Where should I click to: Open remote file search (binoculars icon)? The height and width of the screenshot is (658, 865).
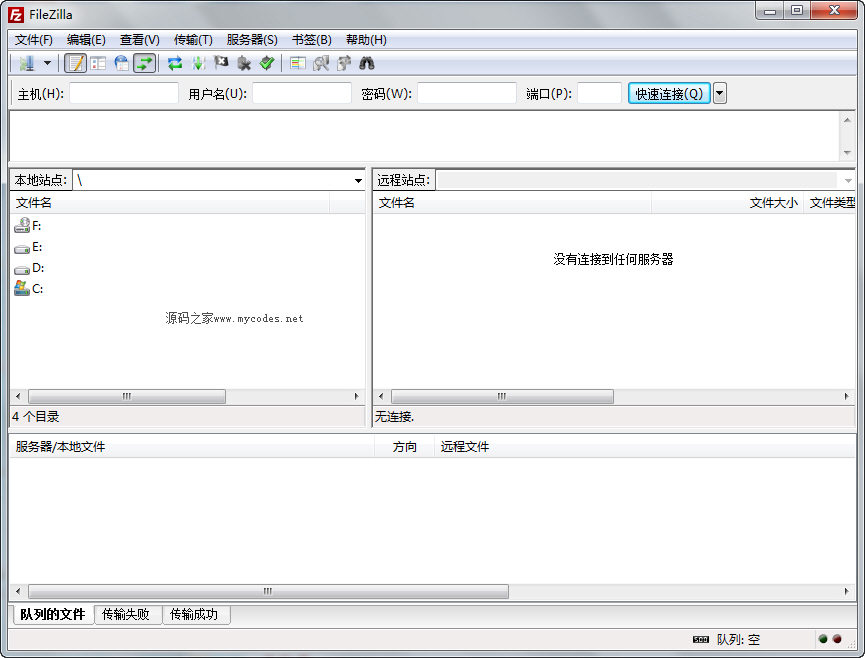367,63
